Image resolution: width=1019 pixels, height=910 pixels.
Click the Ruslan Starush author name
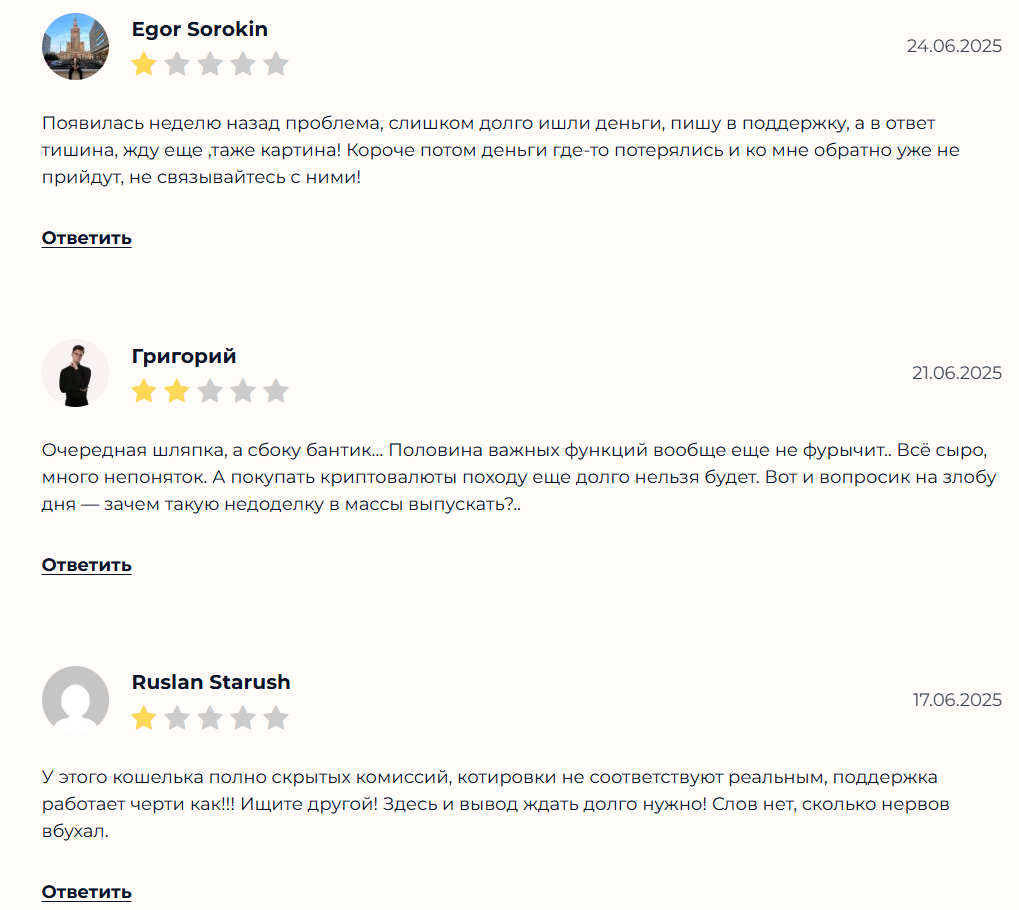(211, 682)
